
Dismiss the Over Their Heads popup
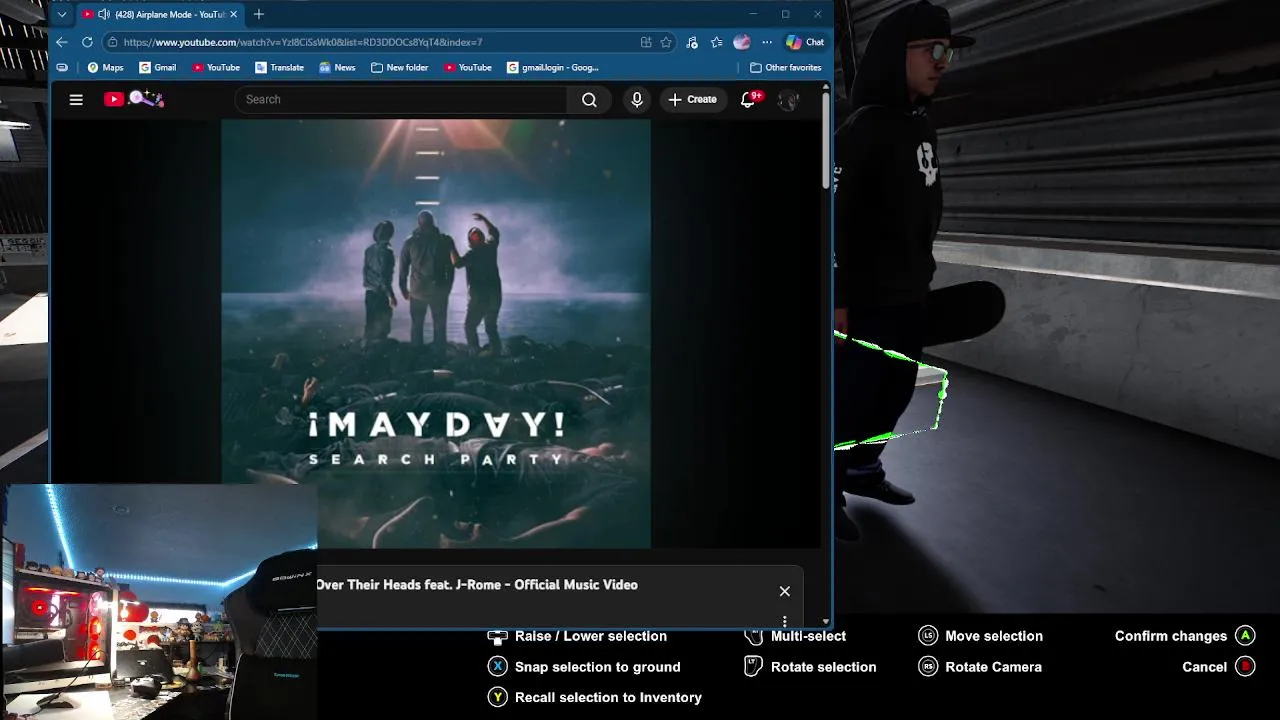[x=785, y=591]
